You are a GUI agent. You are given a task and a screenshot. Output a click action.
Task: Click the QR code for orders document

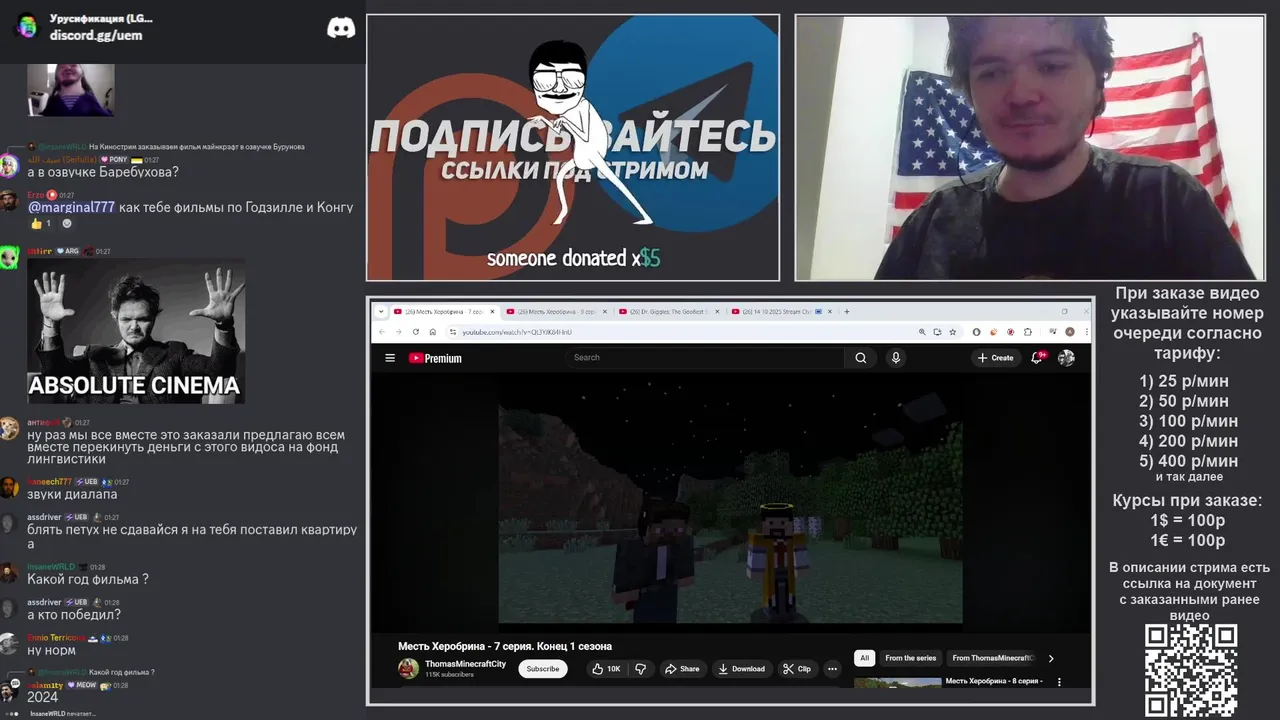(x=1191, y=670)
